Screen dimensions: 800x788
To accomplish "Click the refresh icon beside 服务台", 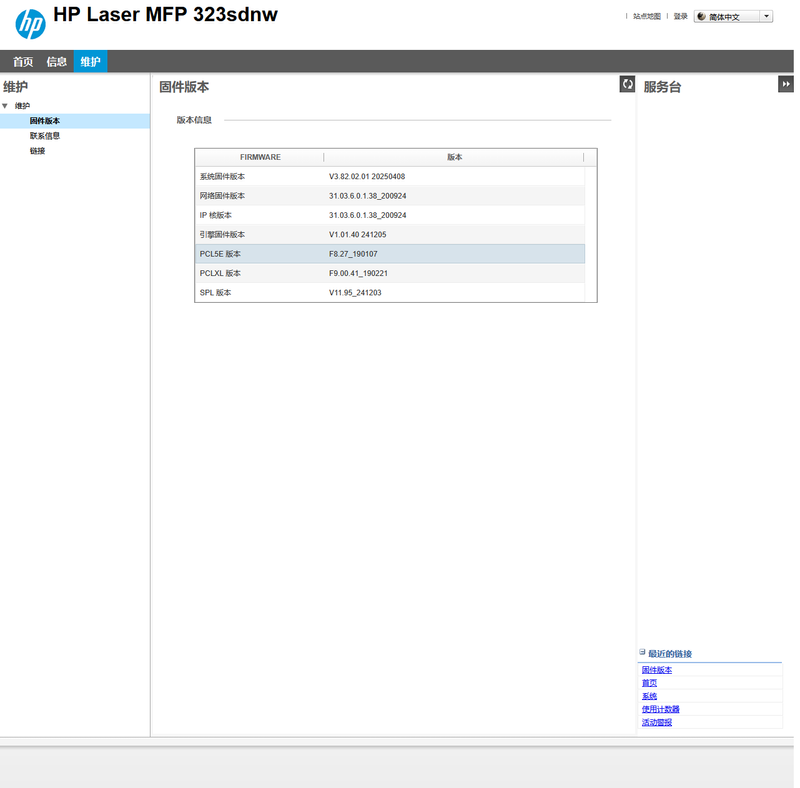I will pyautogui.click(x=627, y=85).
